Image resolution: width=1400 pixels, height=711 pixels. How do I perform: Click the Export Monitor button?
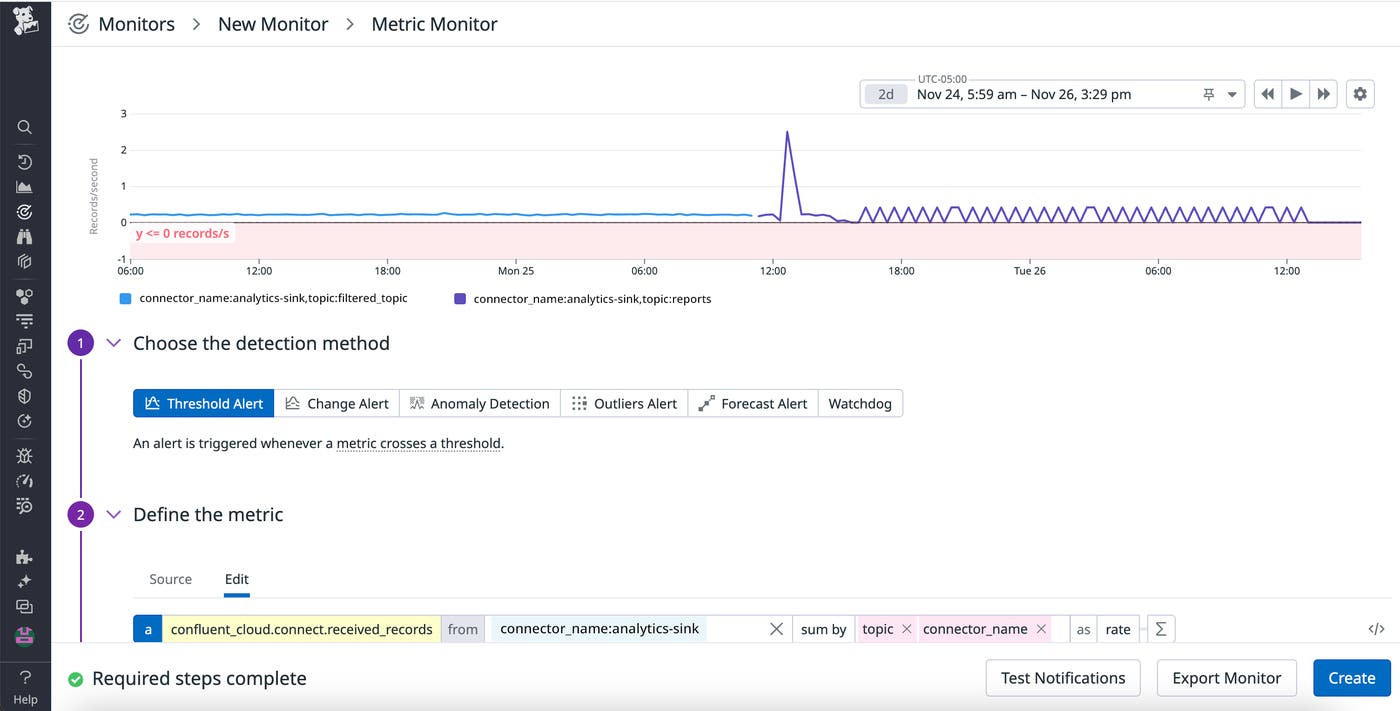1226,678
